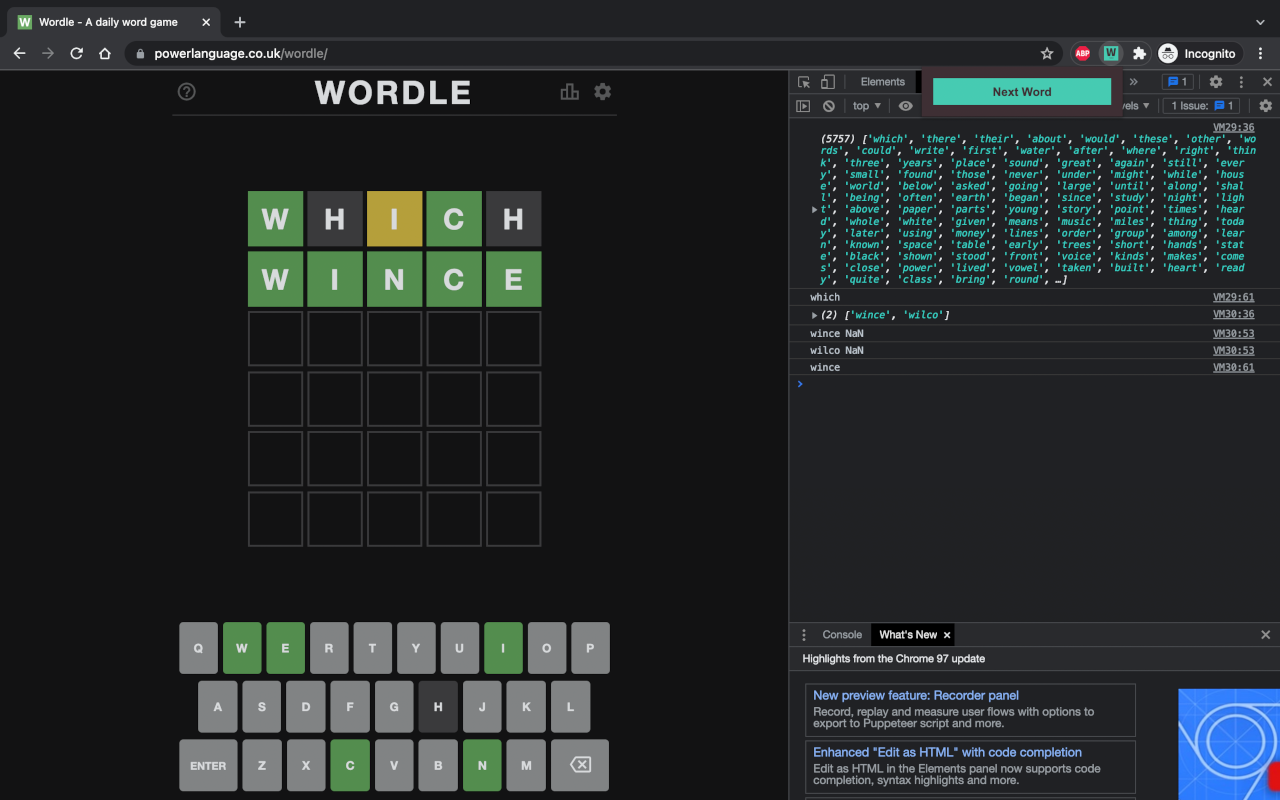Show more DevTools tabs chevron
Viewport: 1280px width, 800px height.
tap(1134, 82)
